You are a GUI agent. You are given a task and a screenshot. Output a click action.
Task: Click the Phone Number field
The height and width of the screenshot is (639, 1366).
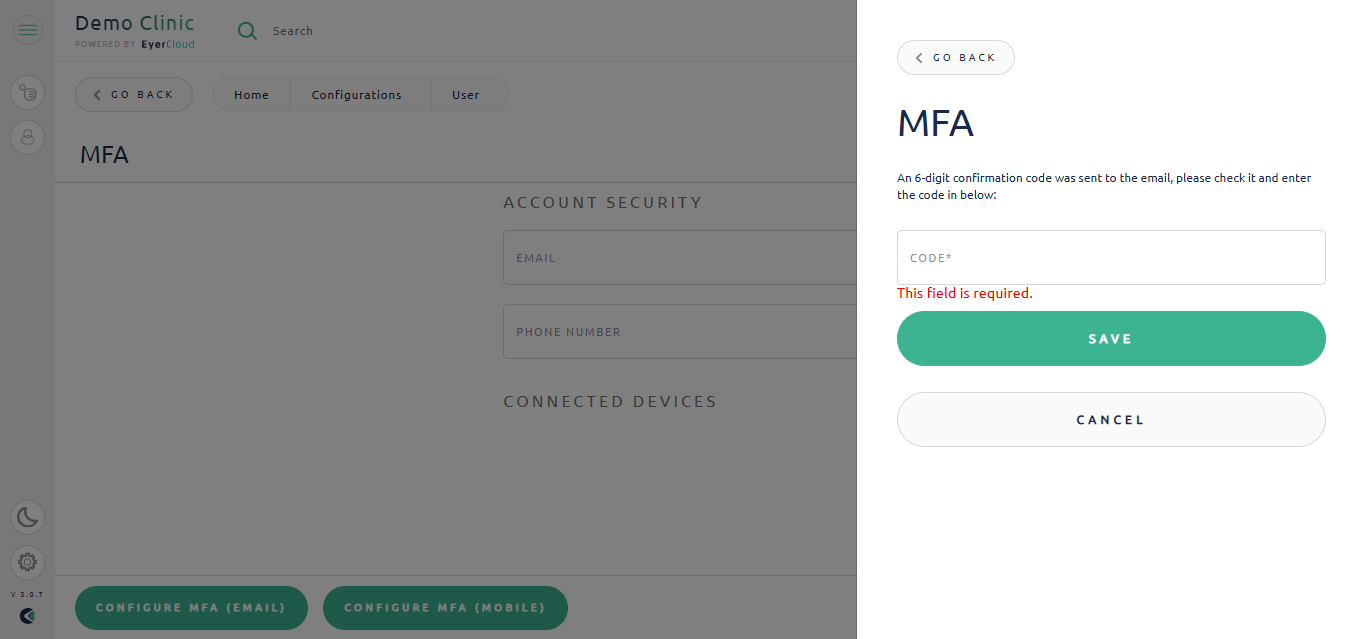click(680, 331)
